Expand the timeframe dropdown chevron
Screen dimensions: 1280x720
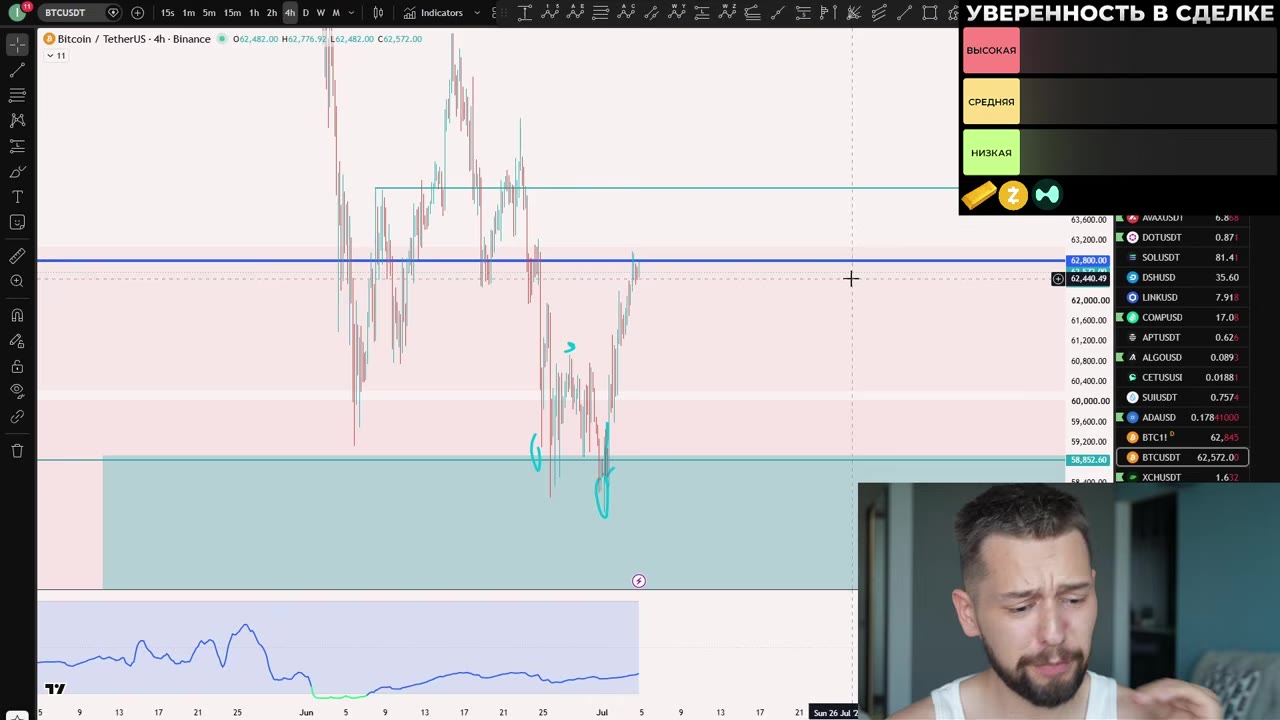pos(351,12)
